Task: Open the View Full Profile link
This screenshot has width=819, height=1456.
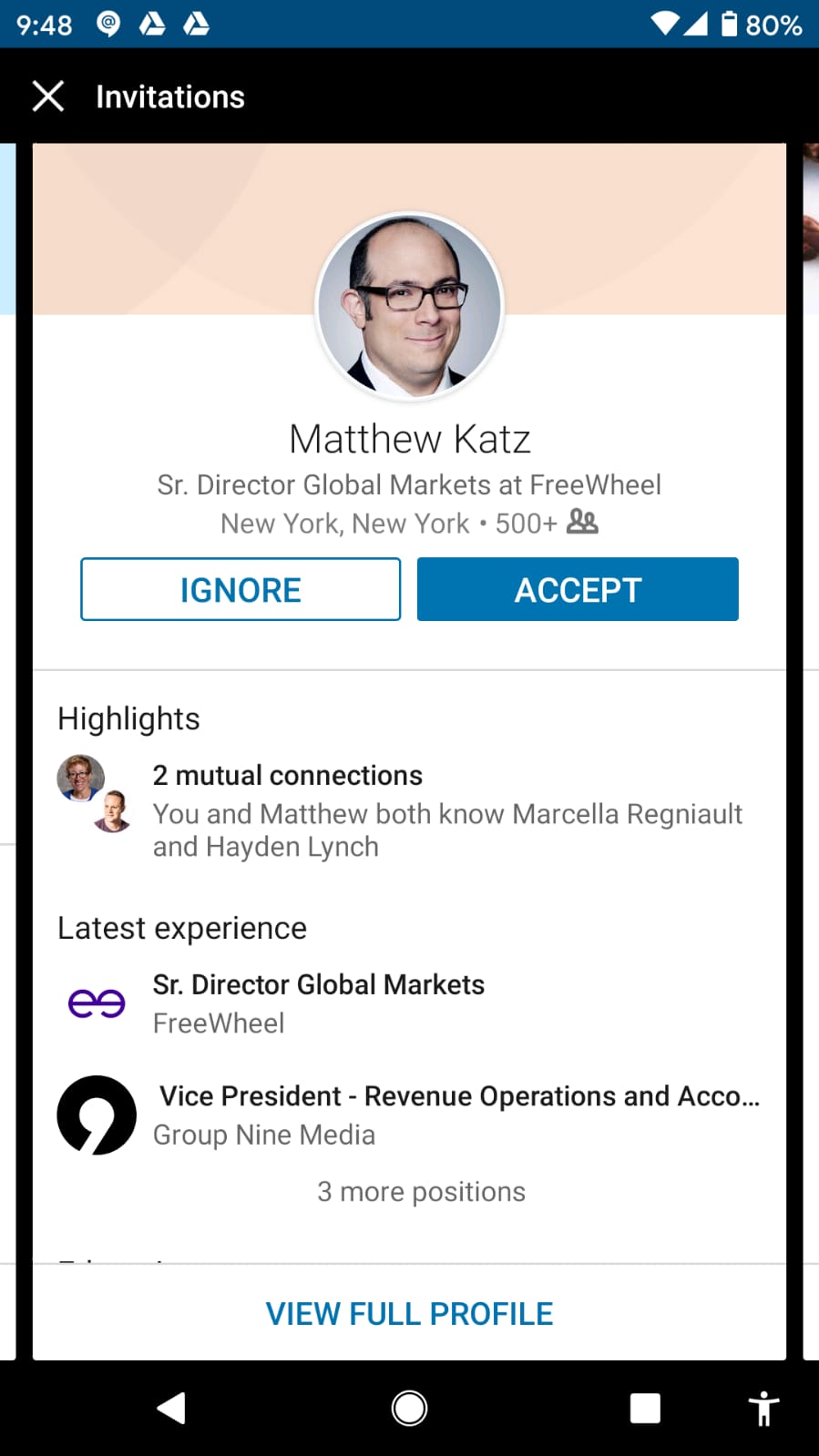Action: (x=409, y=1314)
